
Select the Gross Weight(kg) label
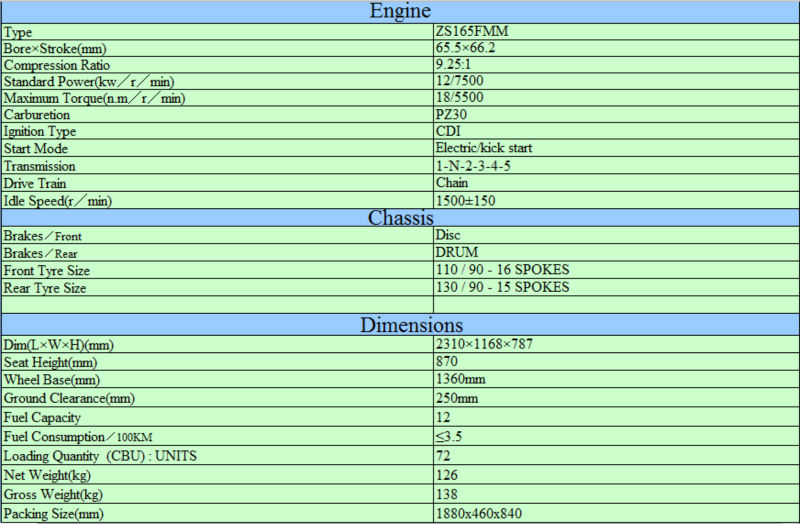click(x=53, y=495)
